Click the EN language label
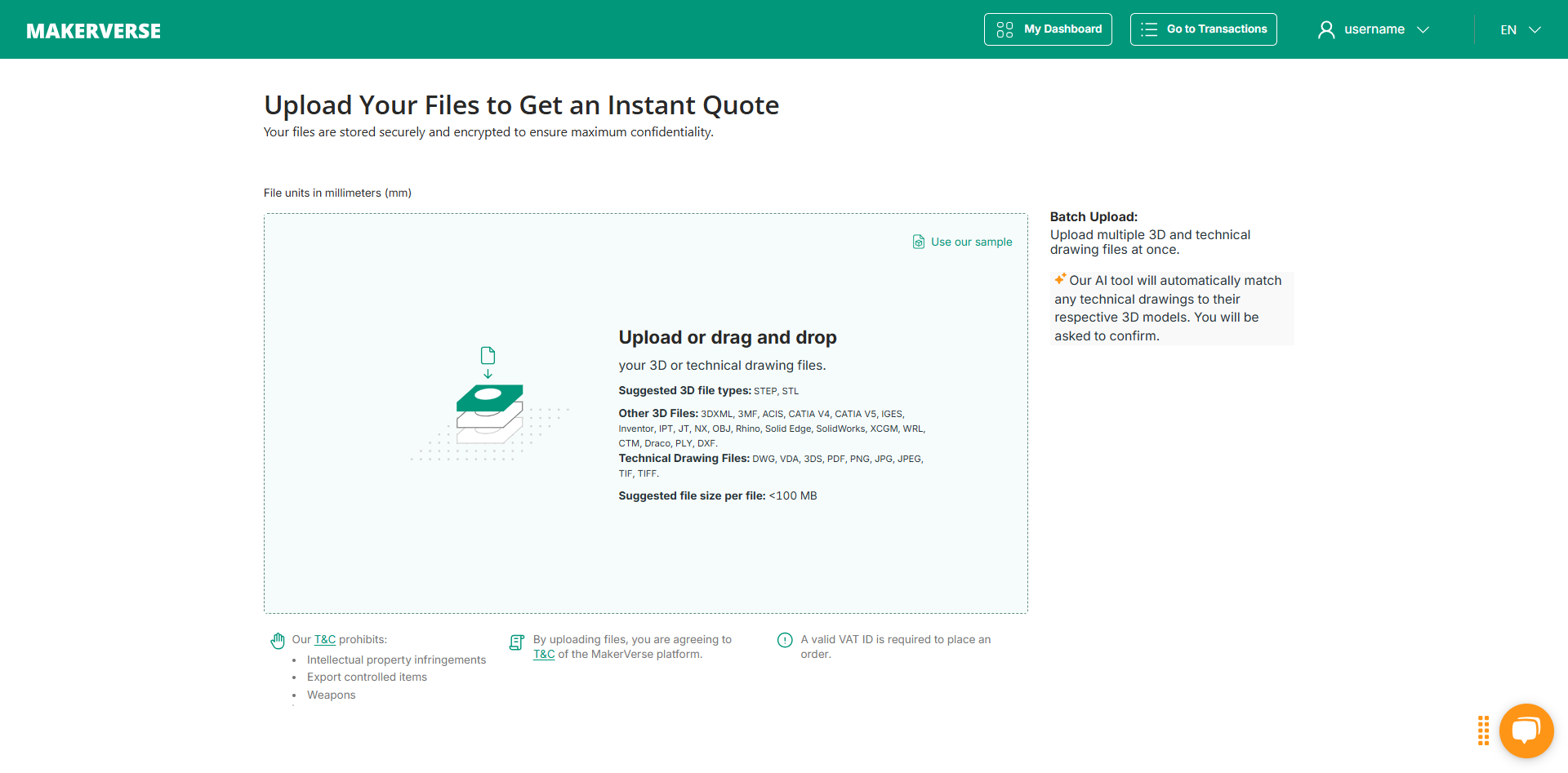The image size is (1568, 773). [x=1508, y=30]
